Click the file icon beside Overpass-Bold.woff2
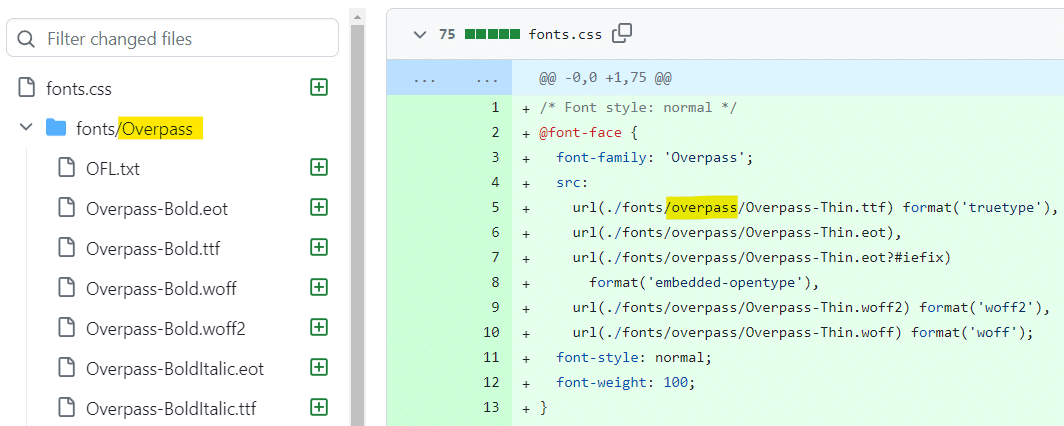This screenshot has width=1064, height=426. click(66, 328)
